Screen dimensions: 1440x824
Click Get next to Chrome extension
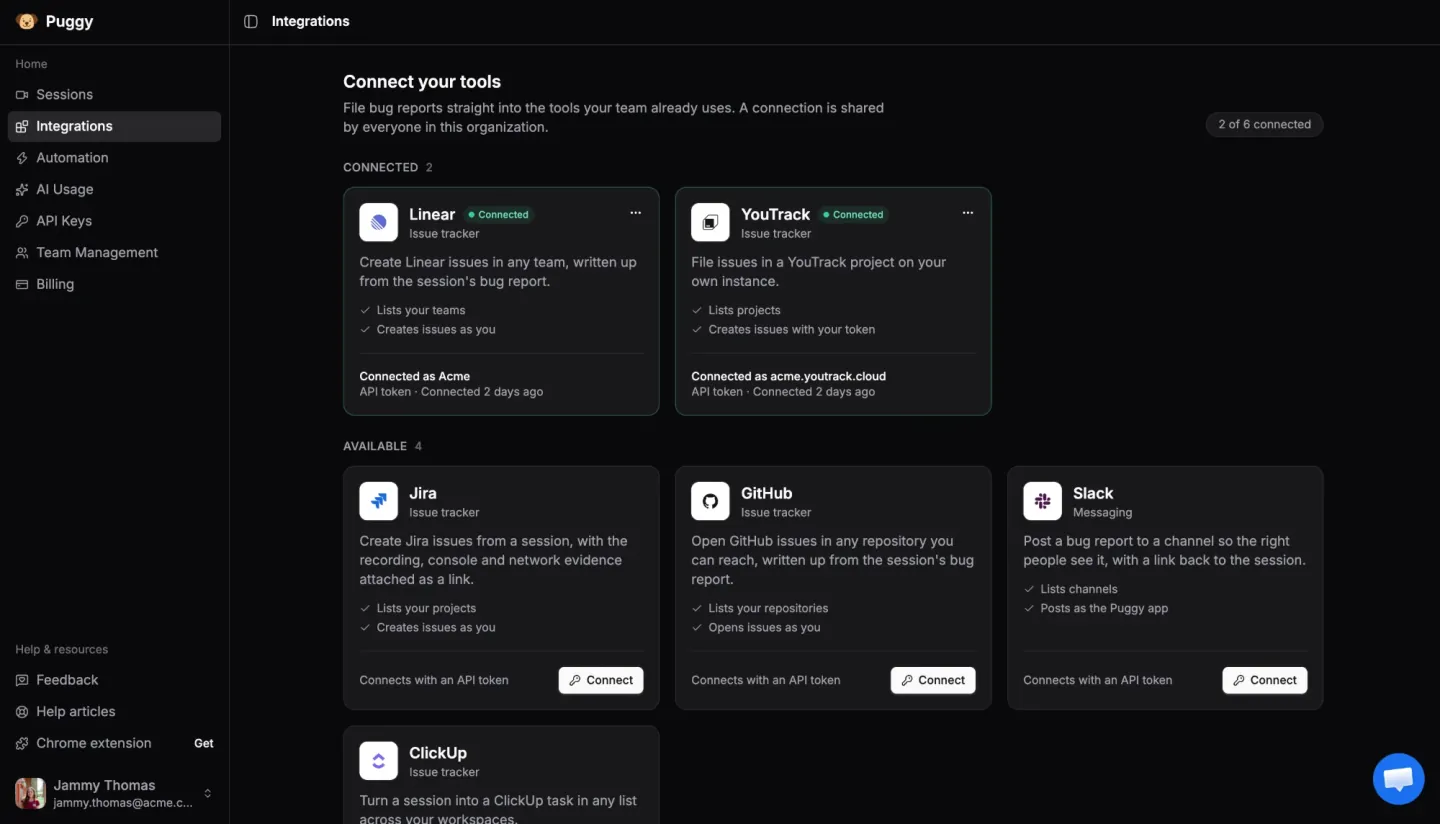click(x=204, y=743)
